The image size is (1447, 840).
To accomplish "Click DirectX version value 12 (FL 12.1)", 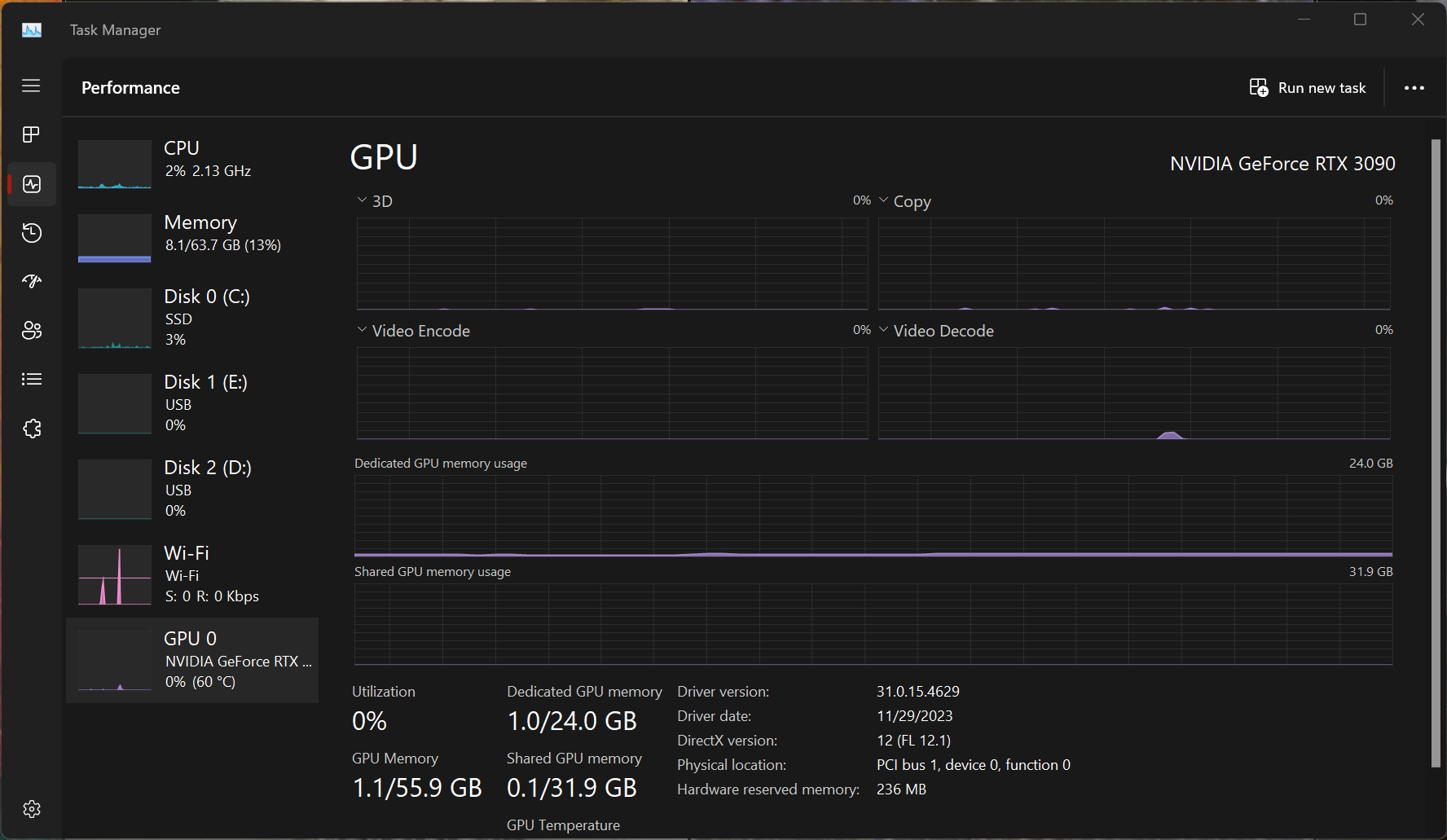I will point(914,741).
